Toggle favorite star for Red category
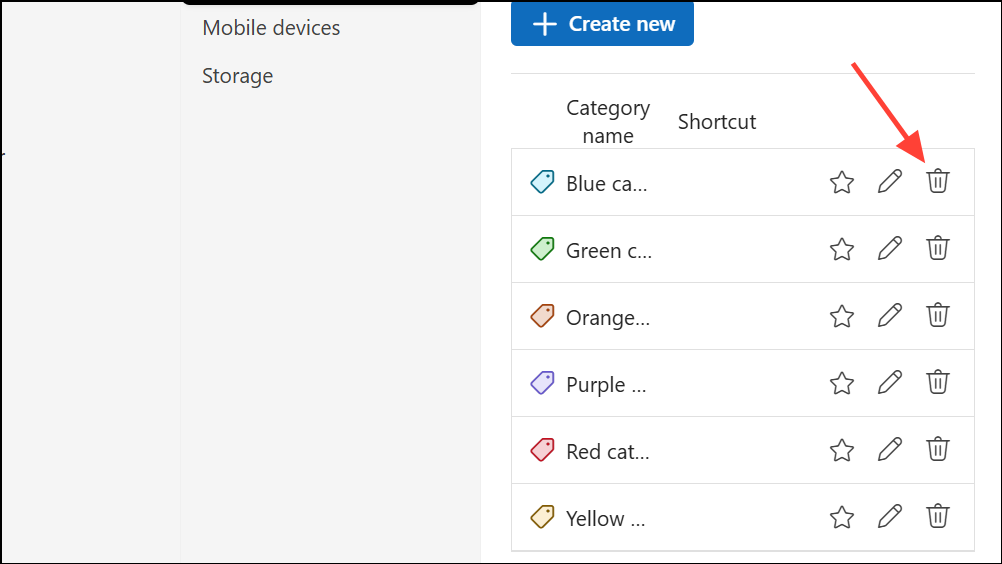 [x=842, y=450]
